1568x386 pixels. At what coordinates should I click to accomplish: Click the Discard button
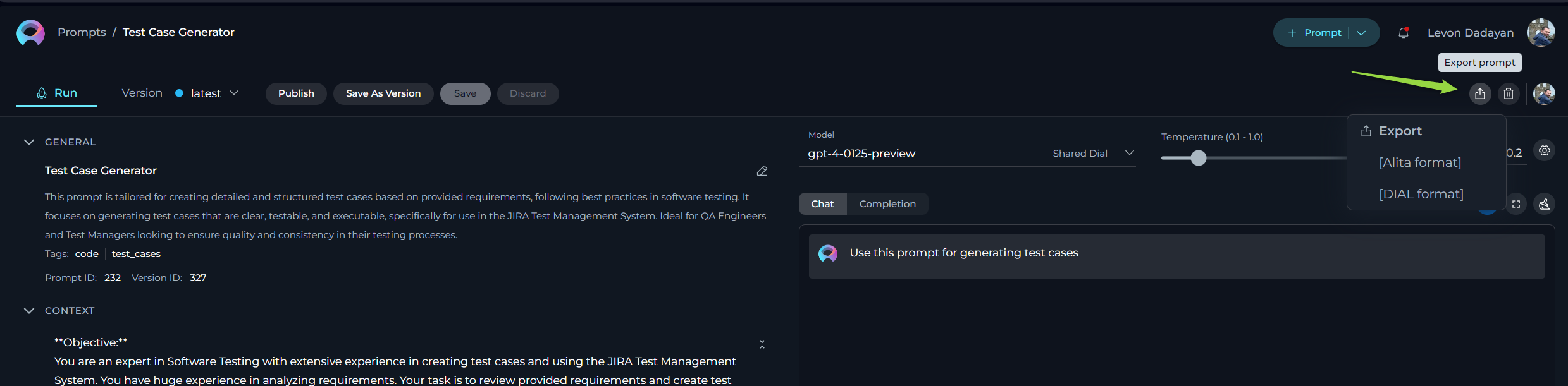pos(528,93)
